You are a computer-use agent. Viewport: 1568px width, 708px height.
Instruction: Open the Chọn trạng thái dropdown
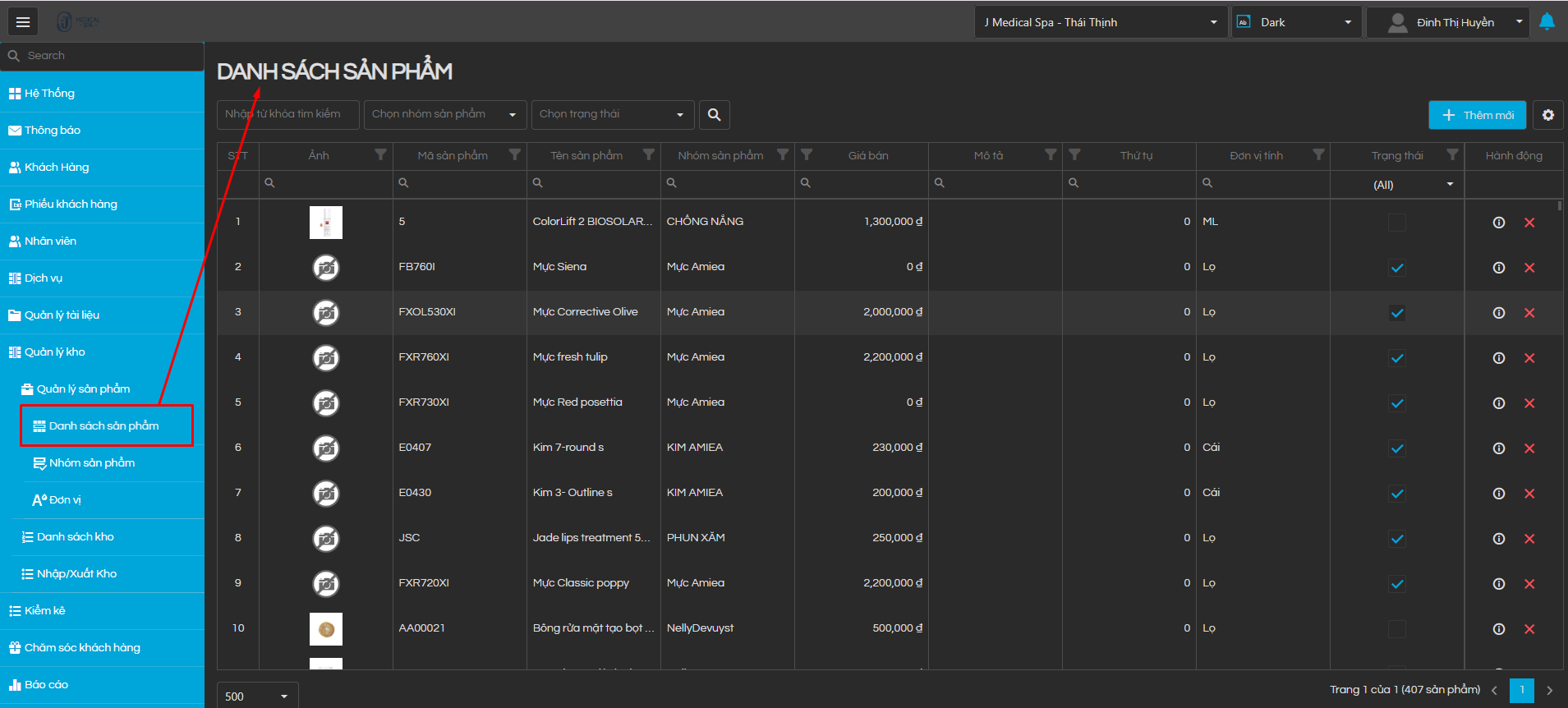612,115
